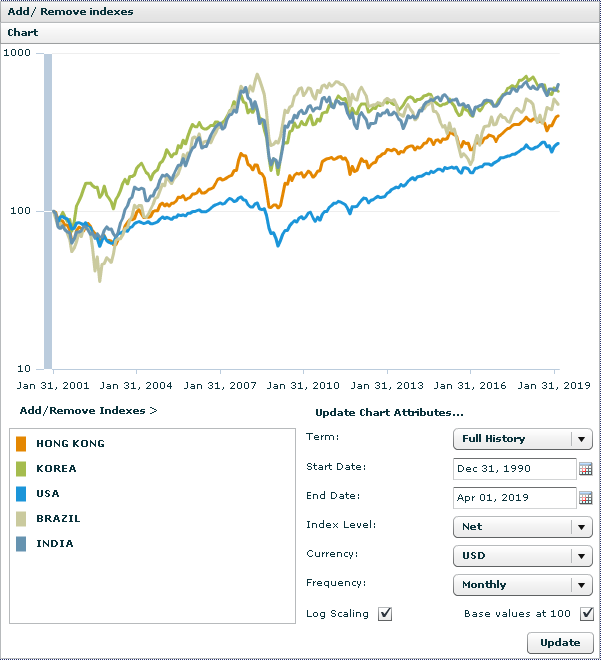
Task: Uncheck the Base values at 100 checkbox
Action: click(x=586, y=614)
